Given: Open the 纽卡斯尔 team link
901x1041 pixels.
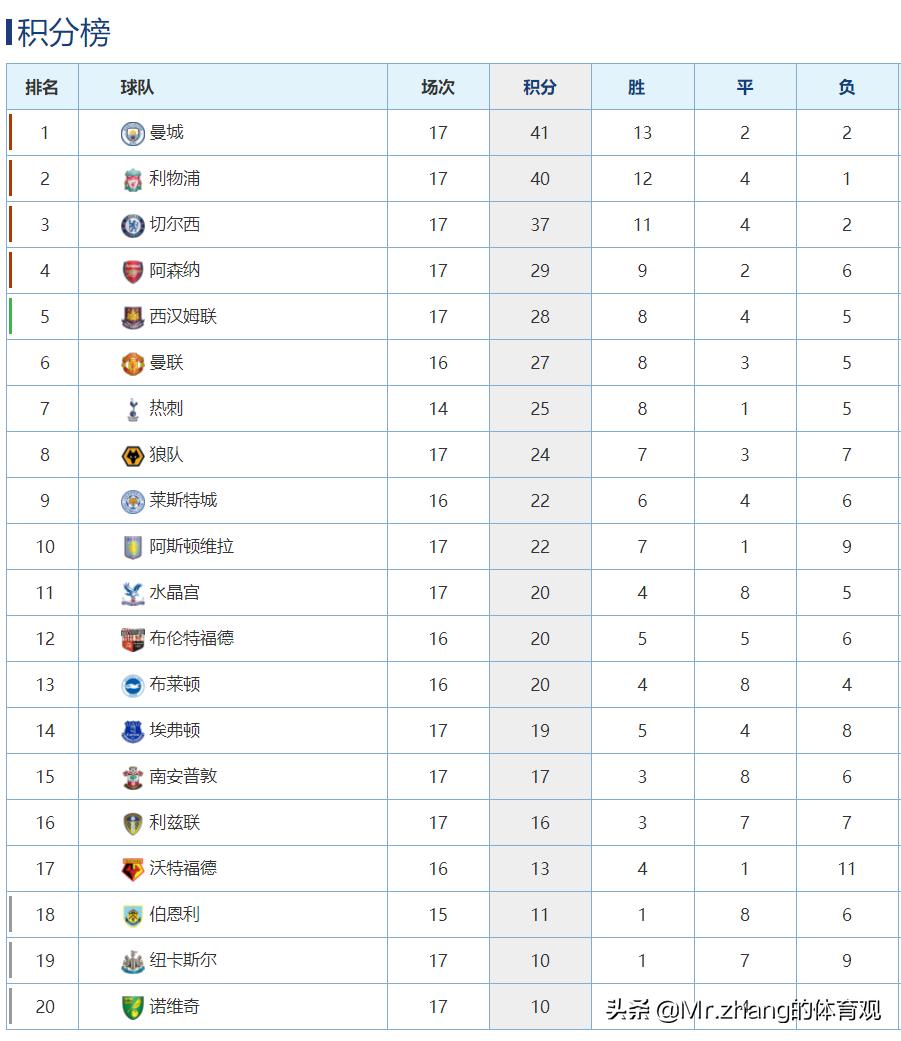Looking at the screenshot, I should (183, 960).
